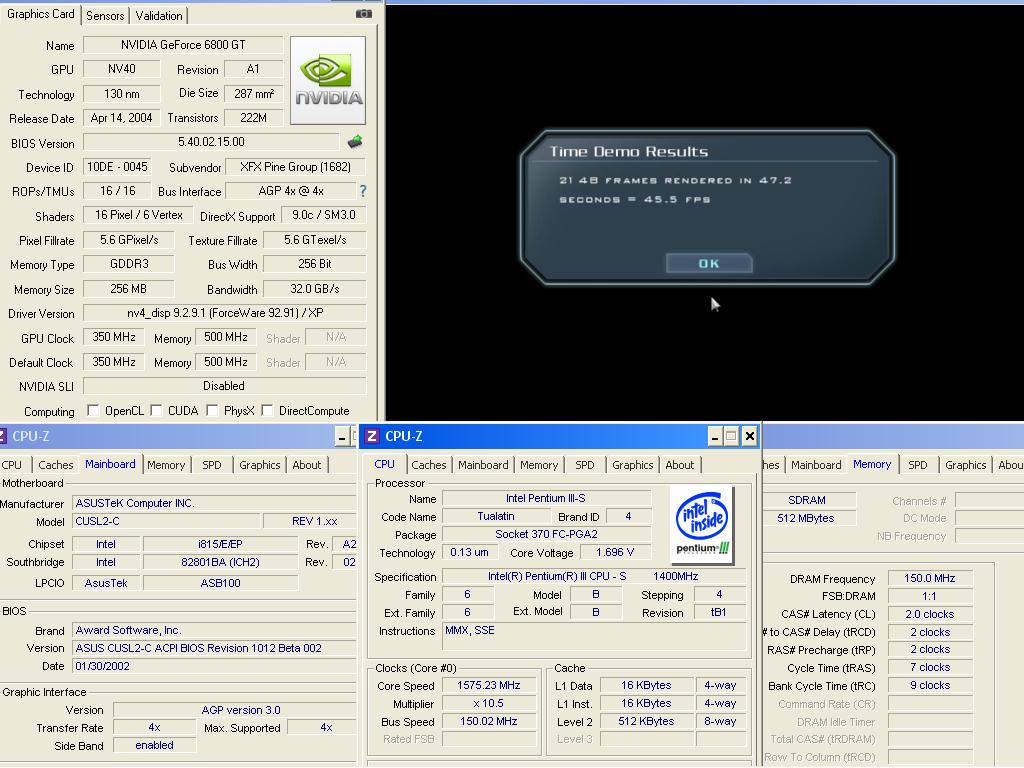Open Memory tab in front CPU-Z window
Viewport: 1024px width, 768px height.
[539, 465]
